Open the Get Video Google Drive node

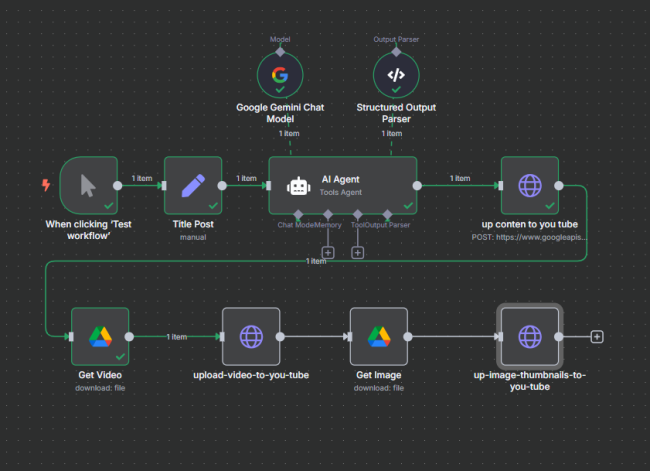[x=100, y=337]
